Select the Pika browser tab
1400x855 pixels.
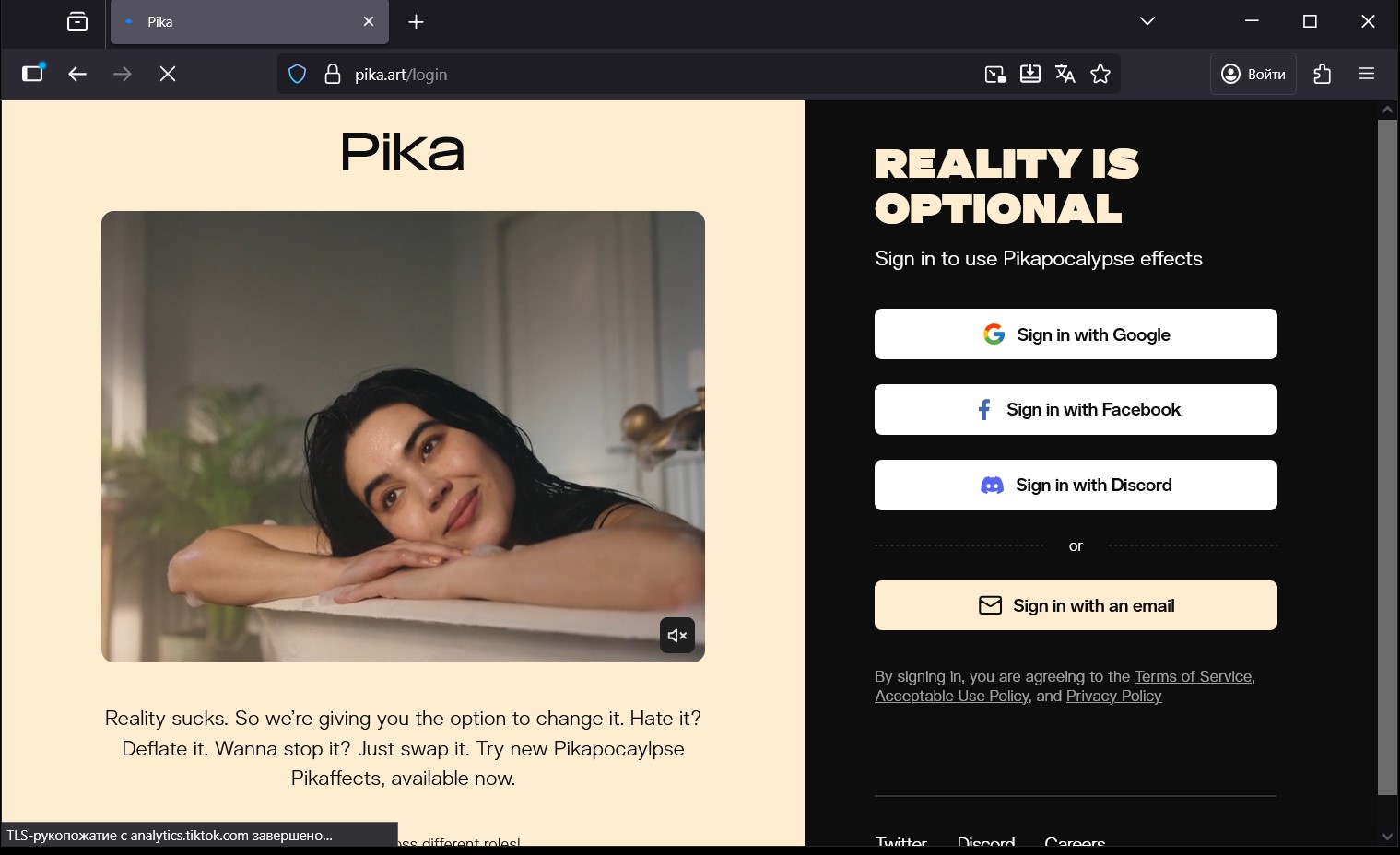[x=240, y=22]
